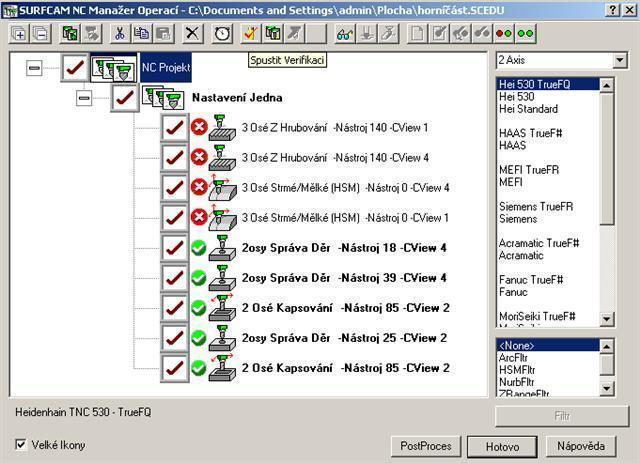Viewport: 640px width, 463px height.
Task: Click Nastavení Jedna setup icon
Action: [164, 98]
